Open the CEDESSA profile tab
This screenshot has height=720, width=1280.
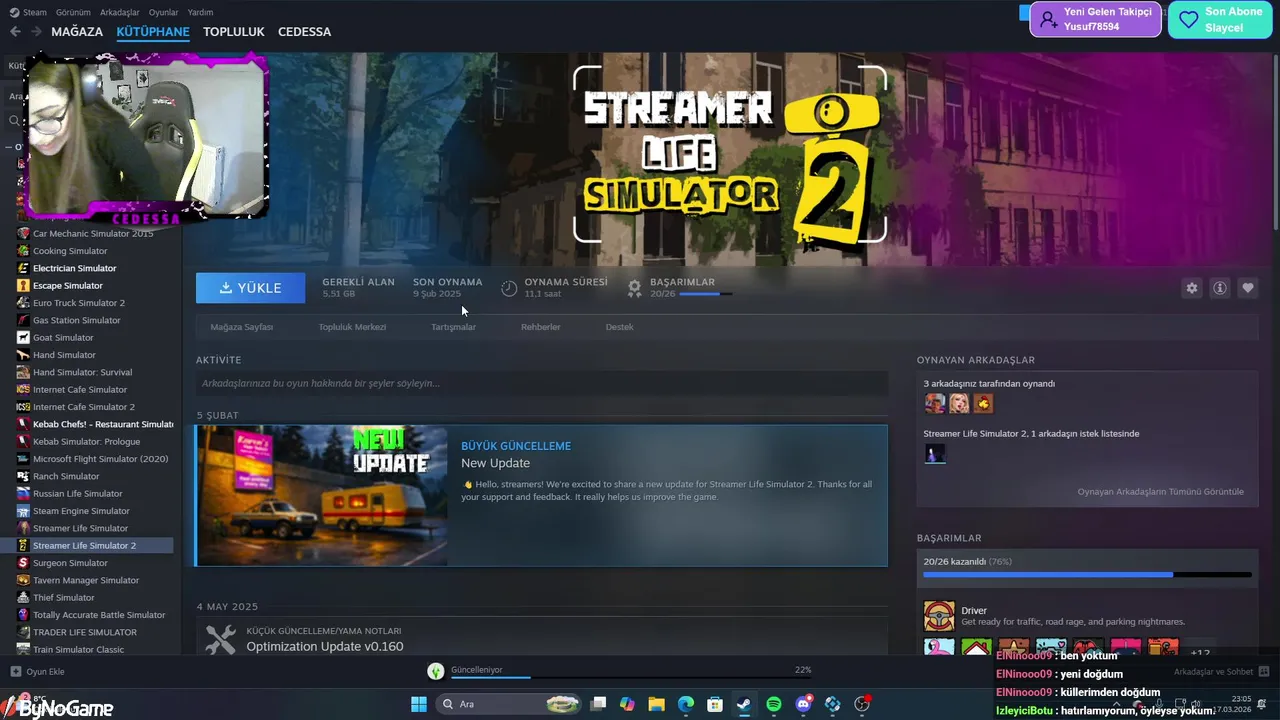pos(304,32)
